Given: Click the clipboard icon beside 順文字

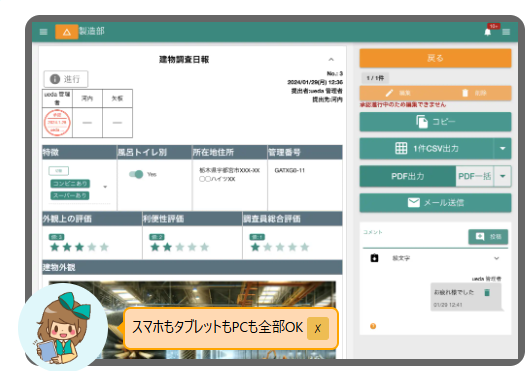Looking at the screenshot, I should 374,258.
